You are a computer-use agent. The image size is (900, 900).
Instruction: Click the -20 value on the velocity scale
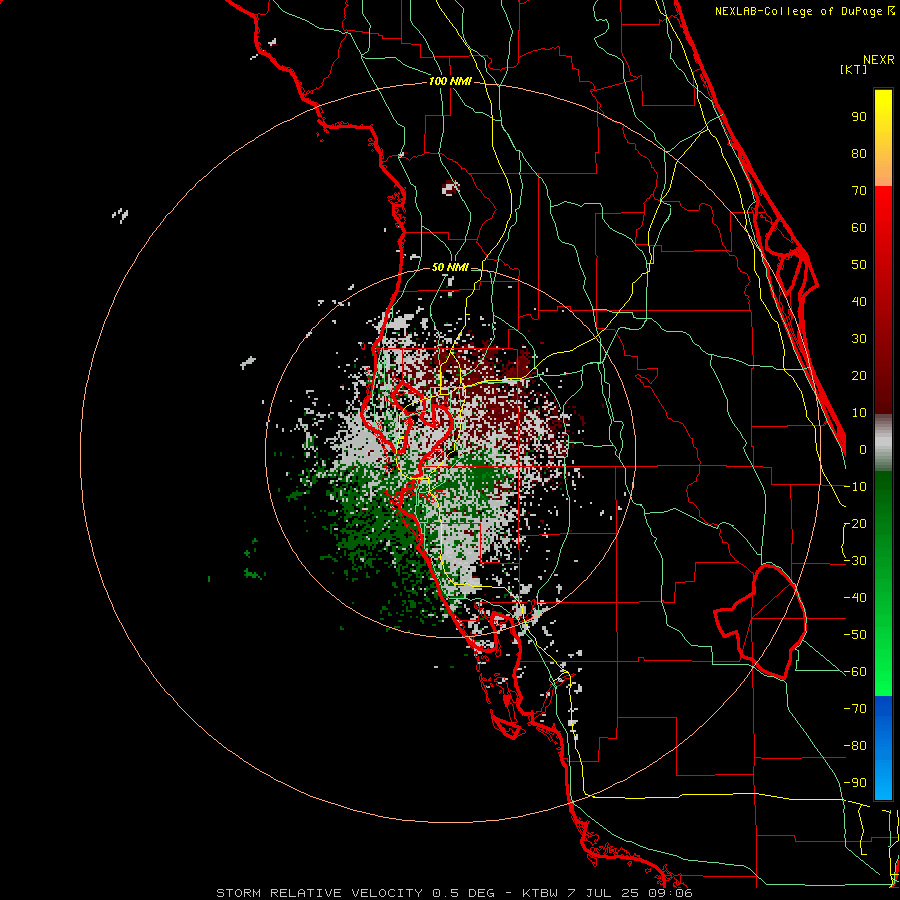click(x=855, y=523)
